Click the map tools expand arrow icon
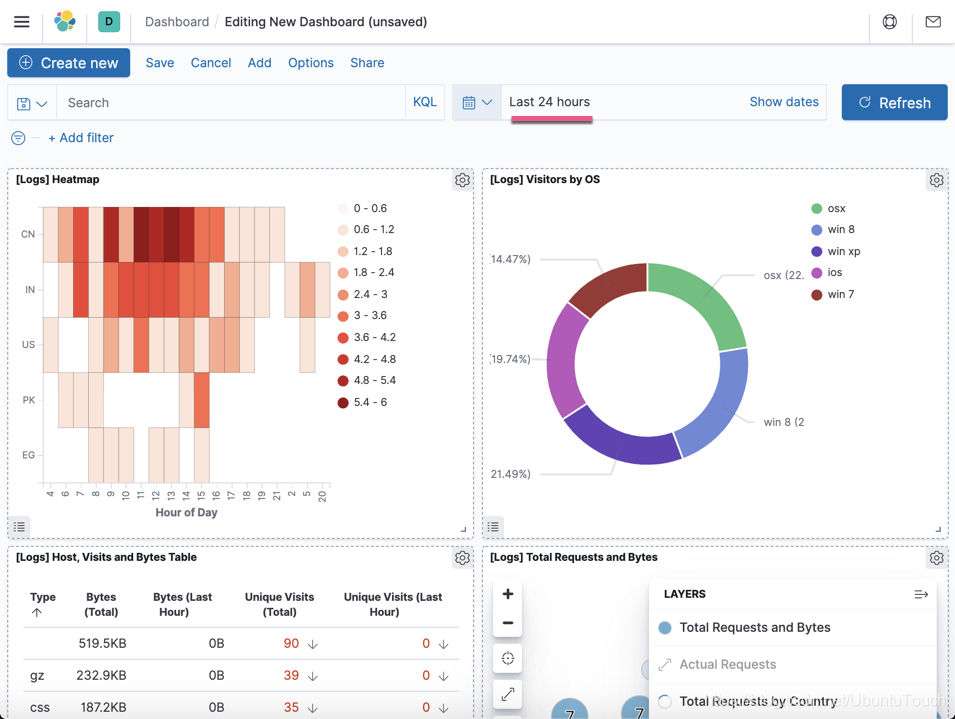This screenshot has height=719, width=955. 507,694
